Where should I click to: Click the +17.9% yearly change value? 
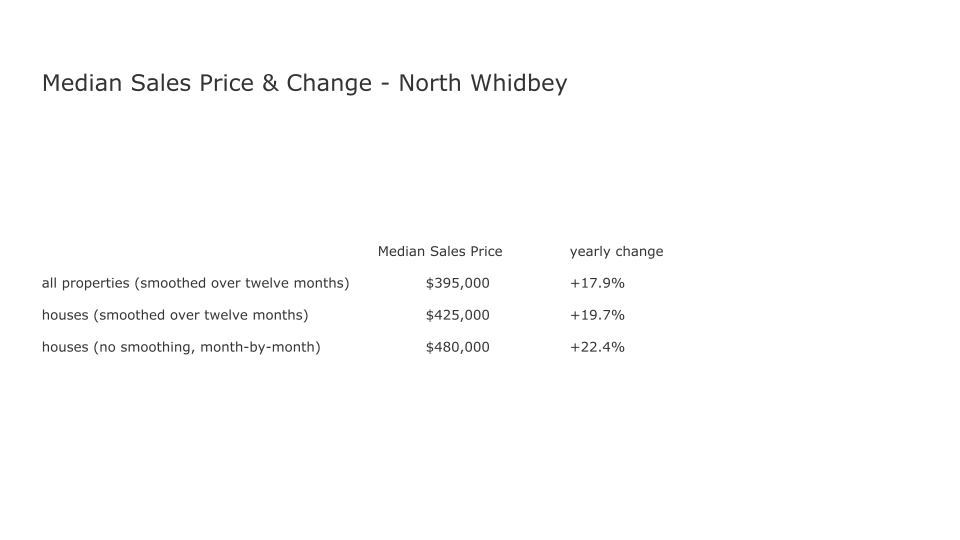coord(597,283)
